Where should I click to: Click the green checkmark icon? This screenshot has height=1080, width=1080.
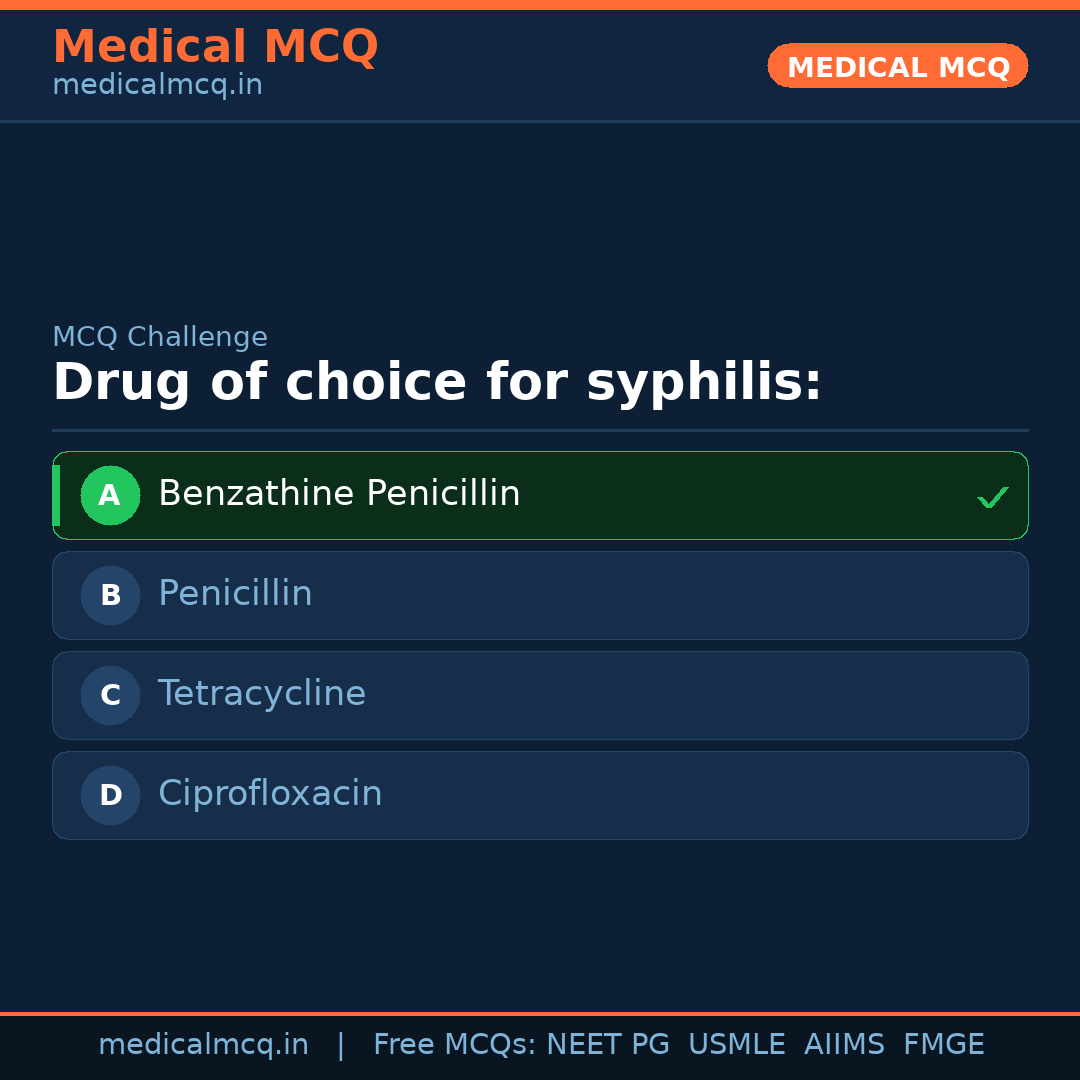coord(992,497)
